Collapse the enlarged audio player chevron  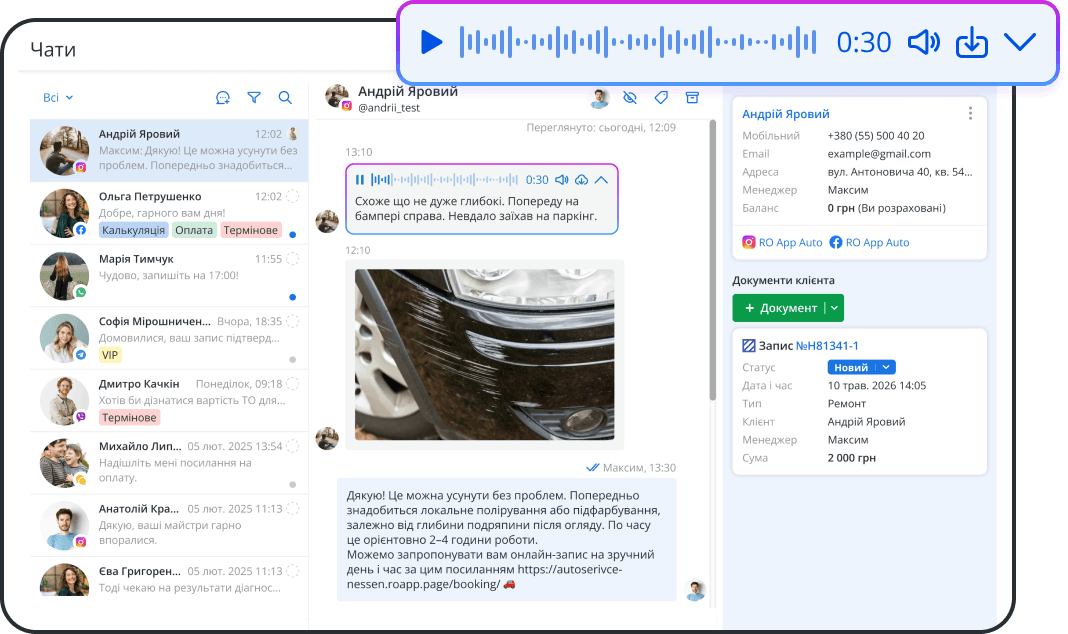pyautogui.click(x=1020, y=42)
